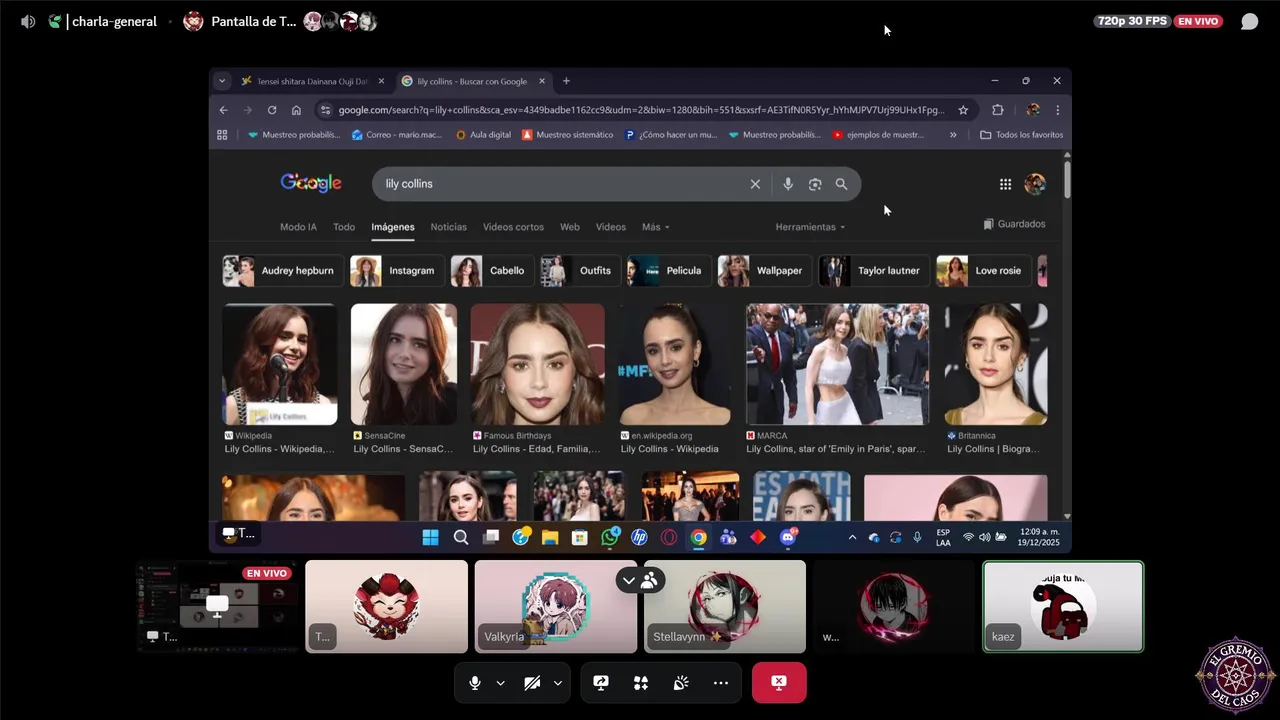Open Windows Start button in stream
Screen dimensions: 1280x720
[x=430, y=537]
